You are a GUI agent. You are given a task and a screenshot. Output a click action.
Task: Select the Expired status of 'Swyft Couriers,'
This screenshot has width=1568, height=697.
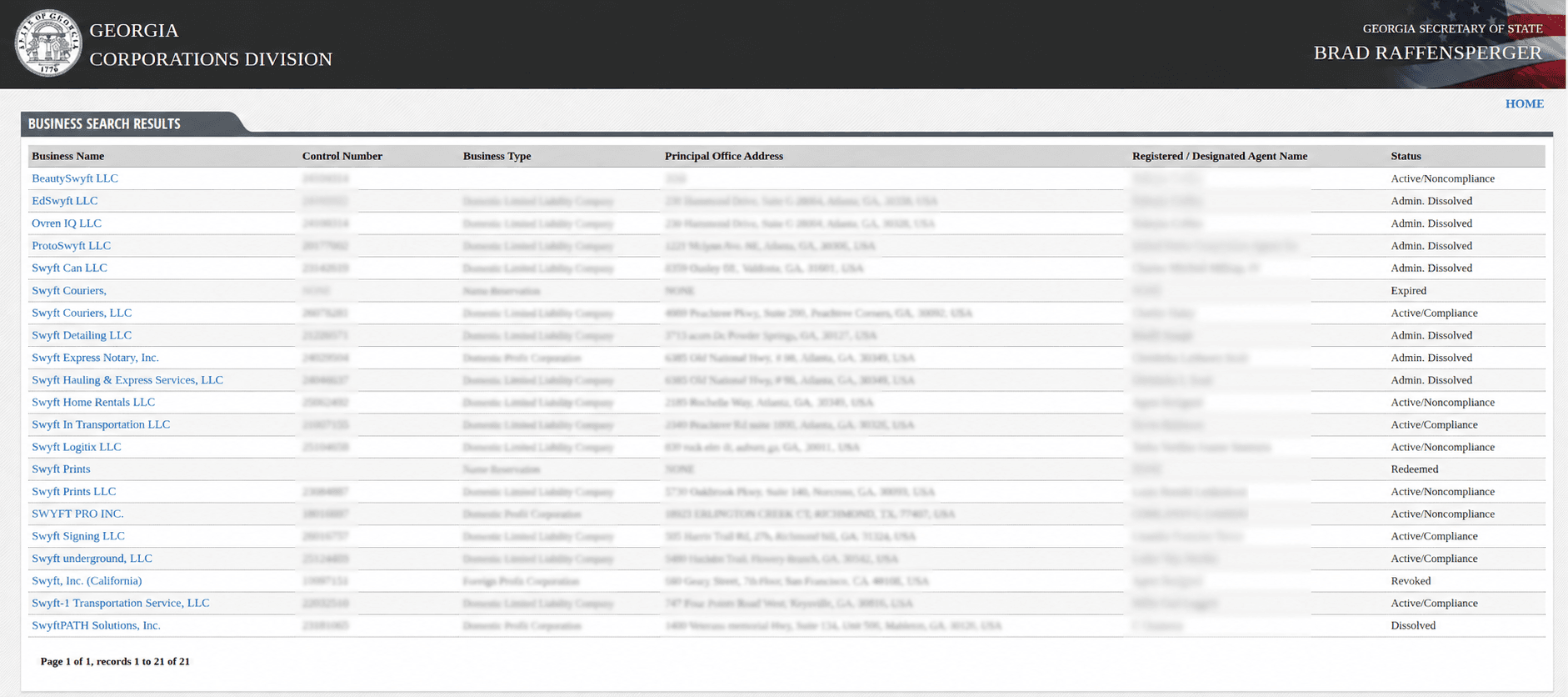click(1408, 290)
